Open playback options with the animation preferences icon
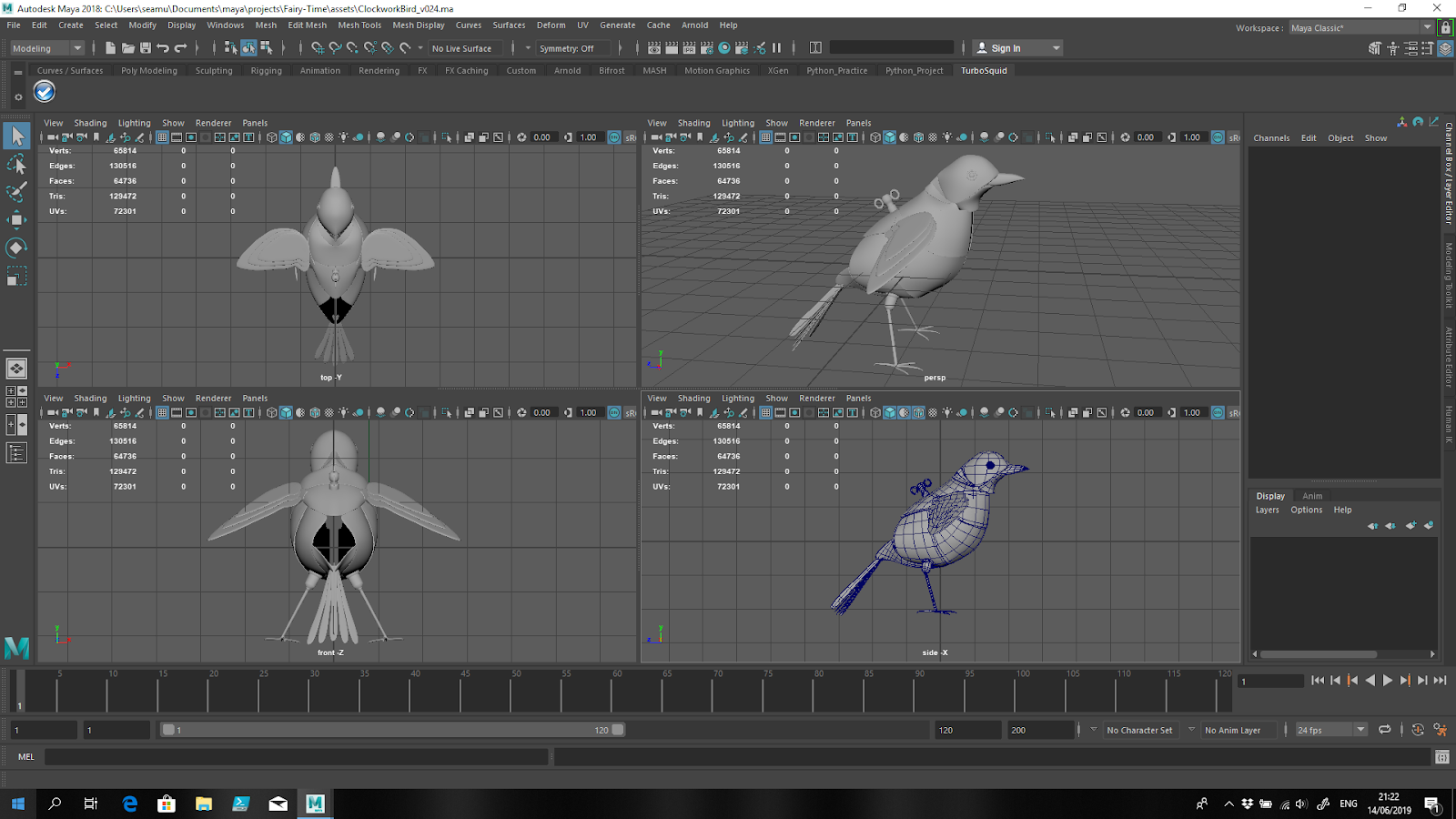 [1441, 730]
